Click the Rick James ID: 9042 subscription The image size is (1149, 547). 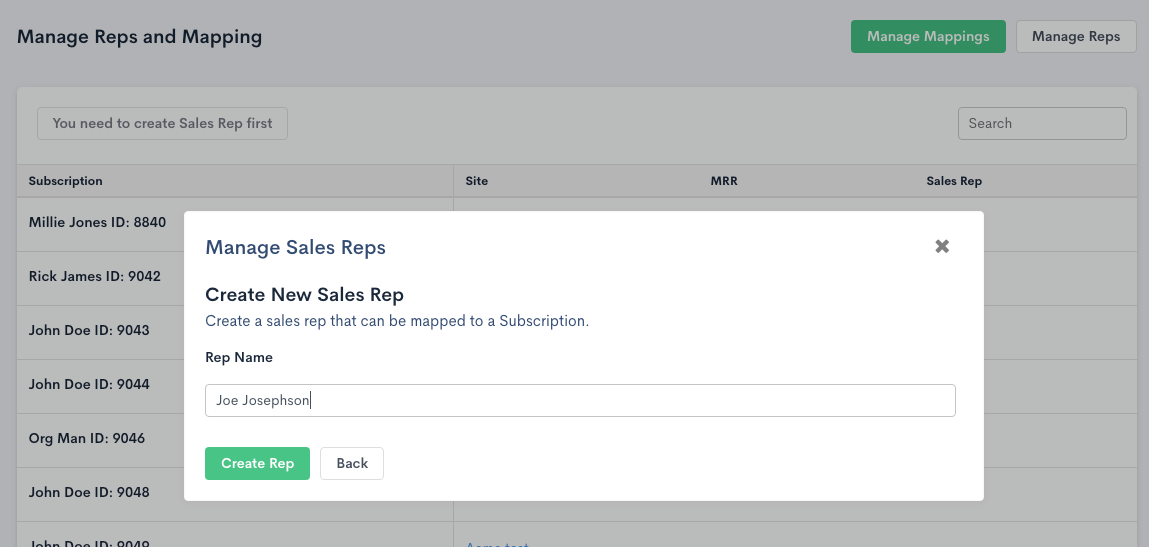click(x=94, y=276)
